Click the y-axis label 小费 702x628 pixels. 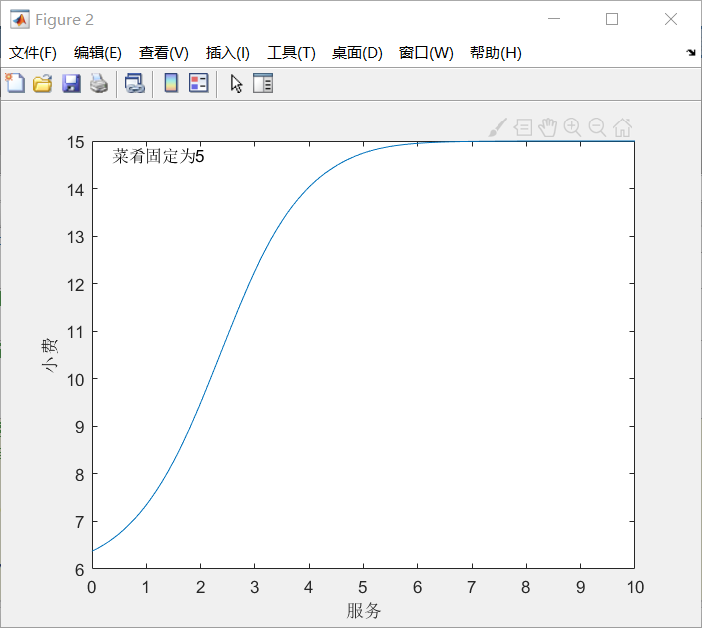50,355
